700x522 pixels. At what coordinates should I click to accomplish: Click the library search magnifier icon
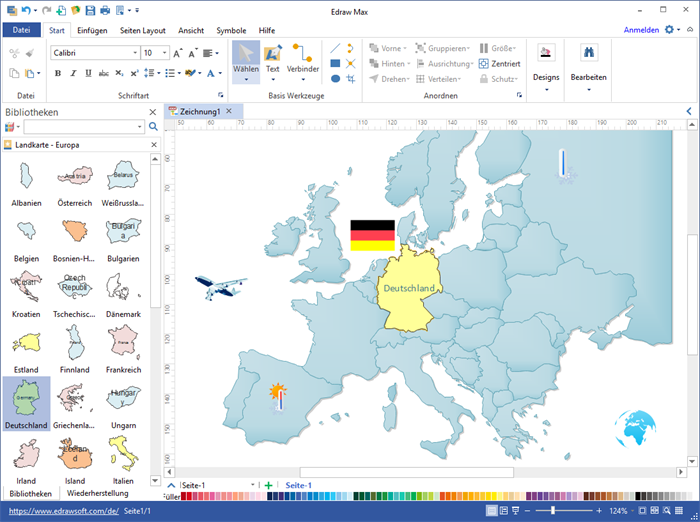153,127
